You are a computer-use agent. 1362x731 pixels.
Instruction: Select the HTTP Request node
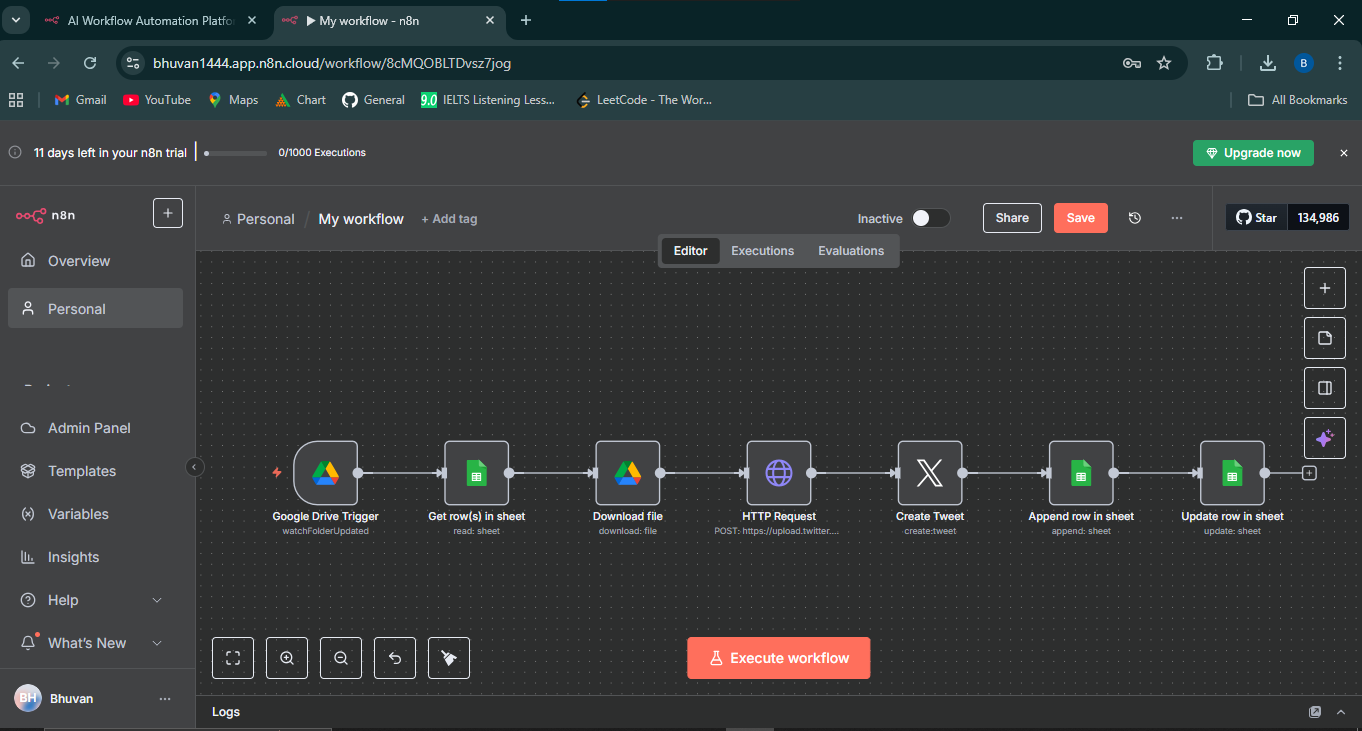(778, 472)
